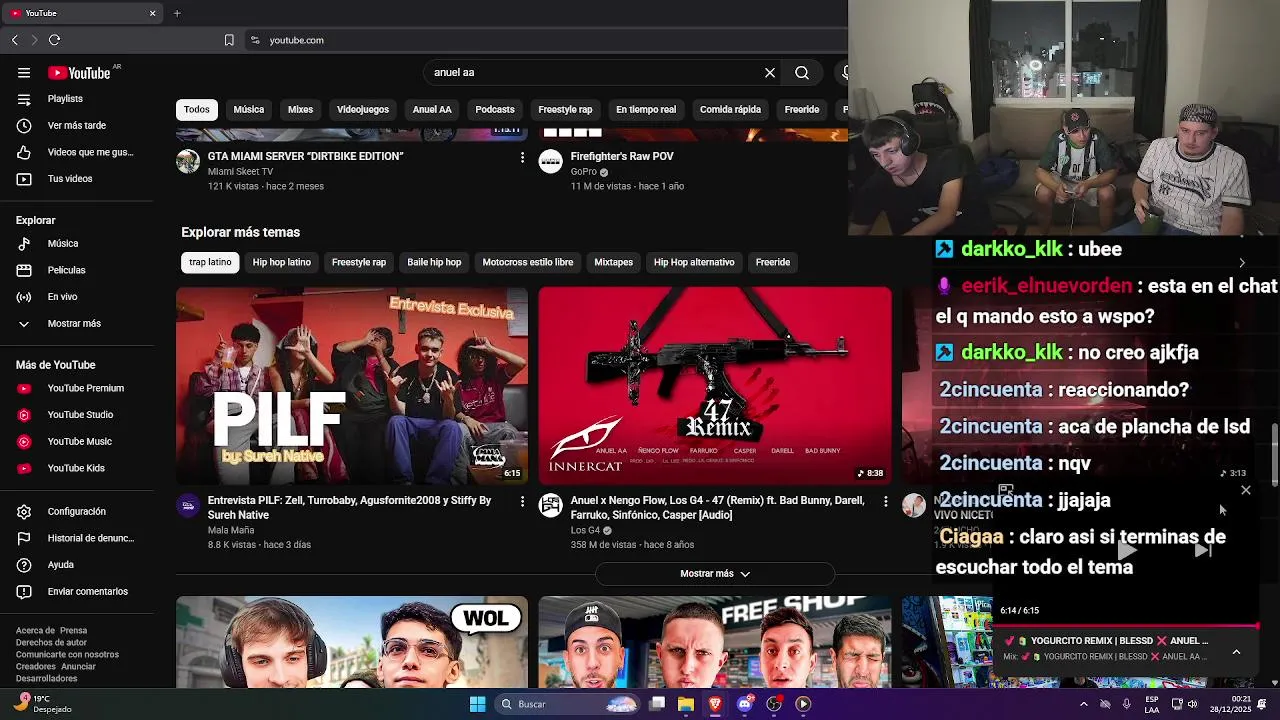Skip to next video in the miniplayer
1280x720 pixels.
point(1203,550)
